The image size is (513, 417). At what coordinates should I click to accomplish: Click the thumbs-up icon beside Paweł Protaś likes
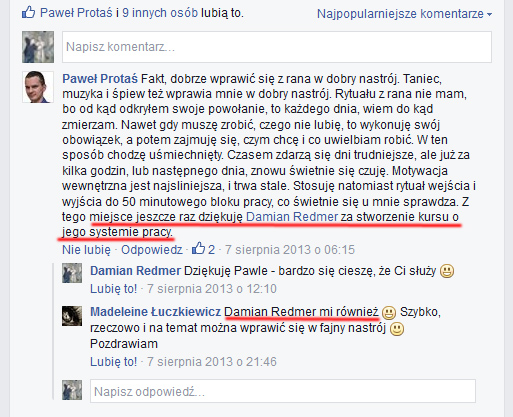coord(29,13)
